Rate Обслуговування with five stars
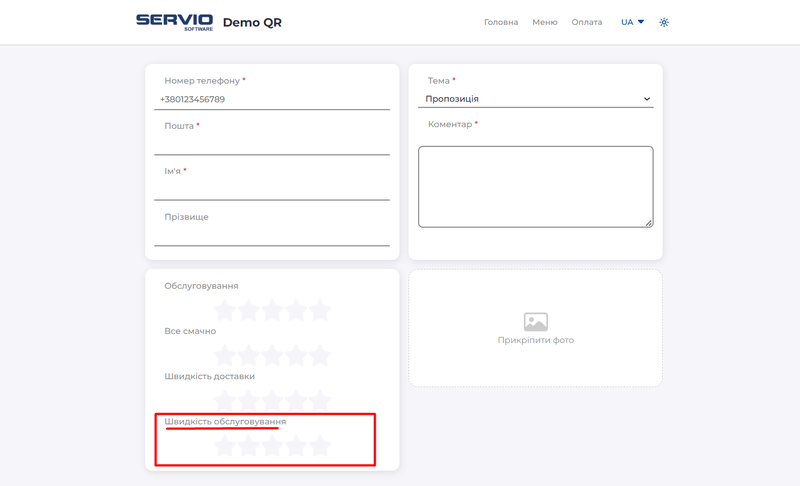 [320, 311]
